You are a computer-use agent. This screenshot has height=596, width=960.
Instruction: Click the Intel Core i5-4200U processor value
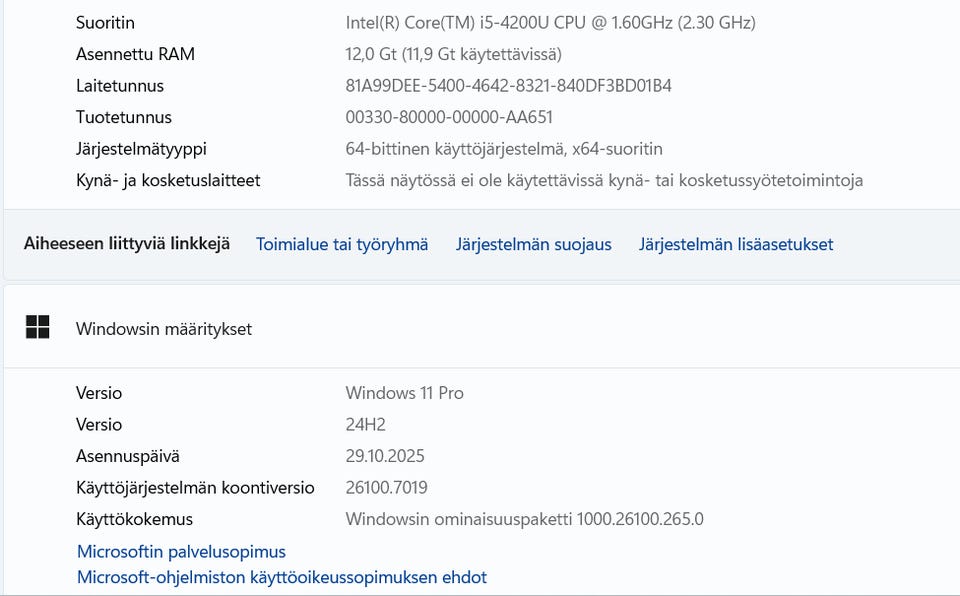550,22
